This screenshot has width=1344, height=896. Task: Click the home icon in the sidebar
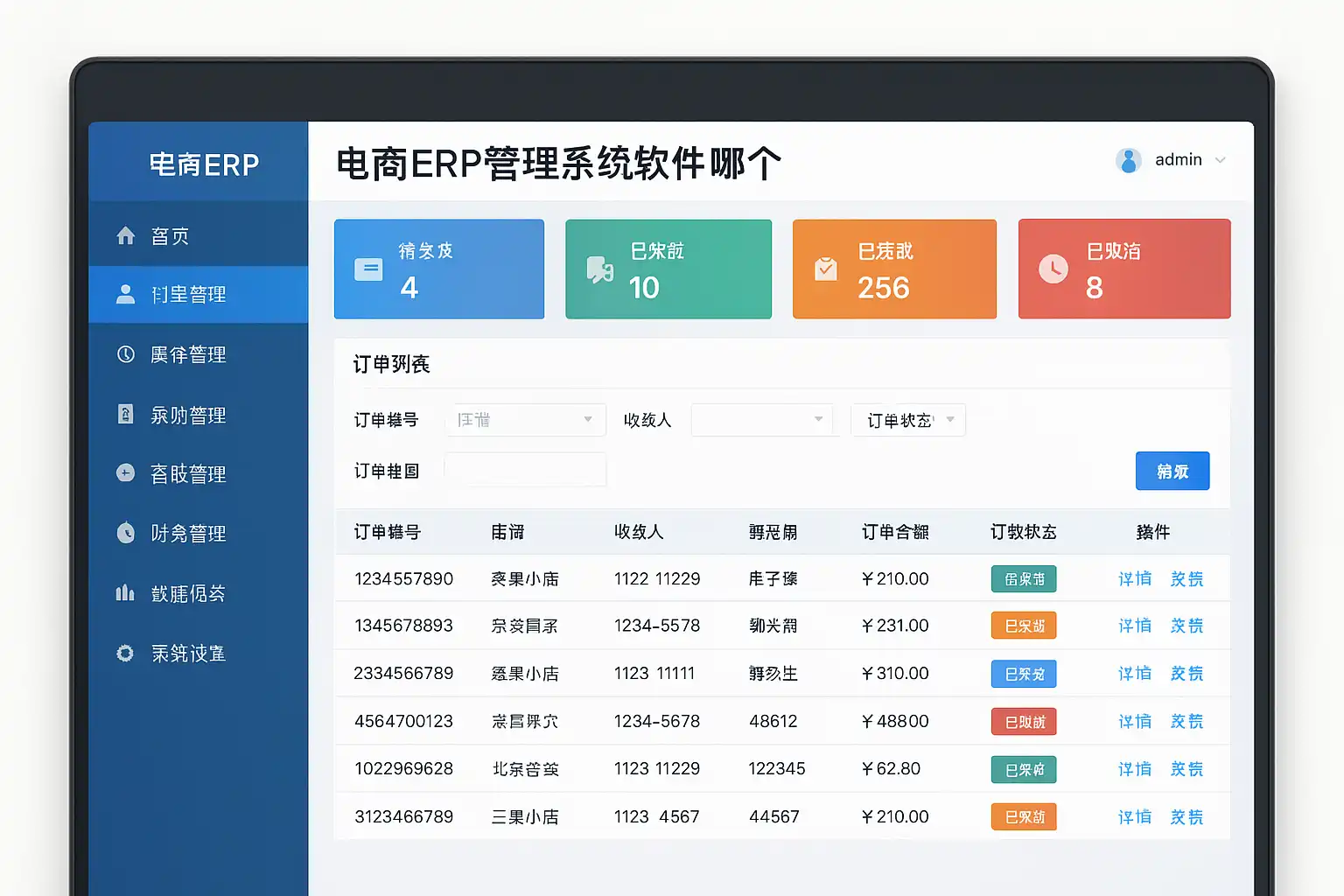pos(126,236)
